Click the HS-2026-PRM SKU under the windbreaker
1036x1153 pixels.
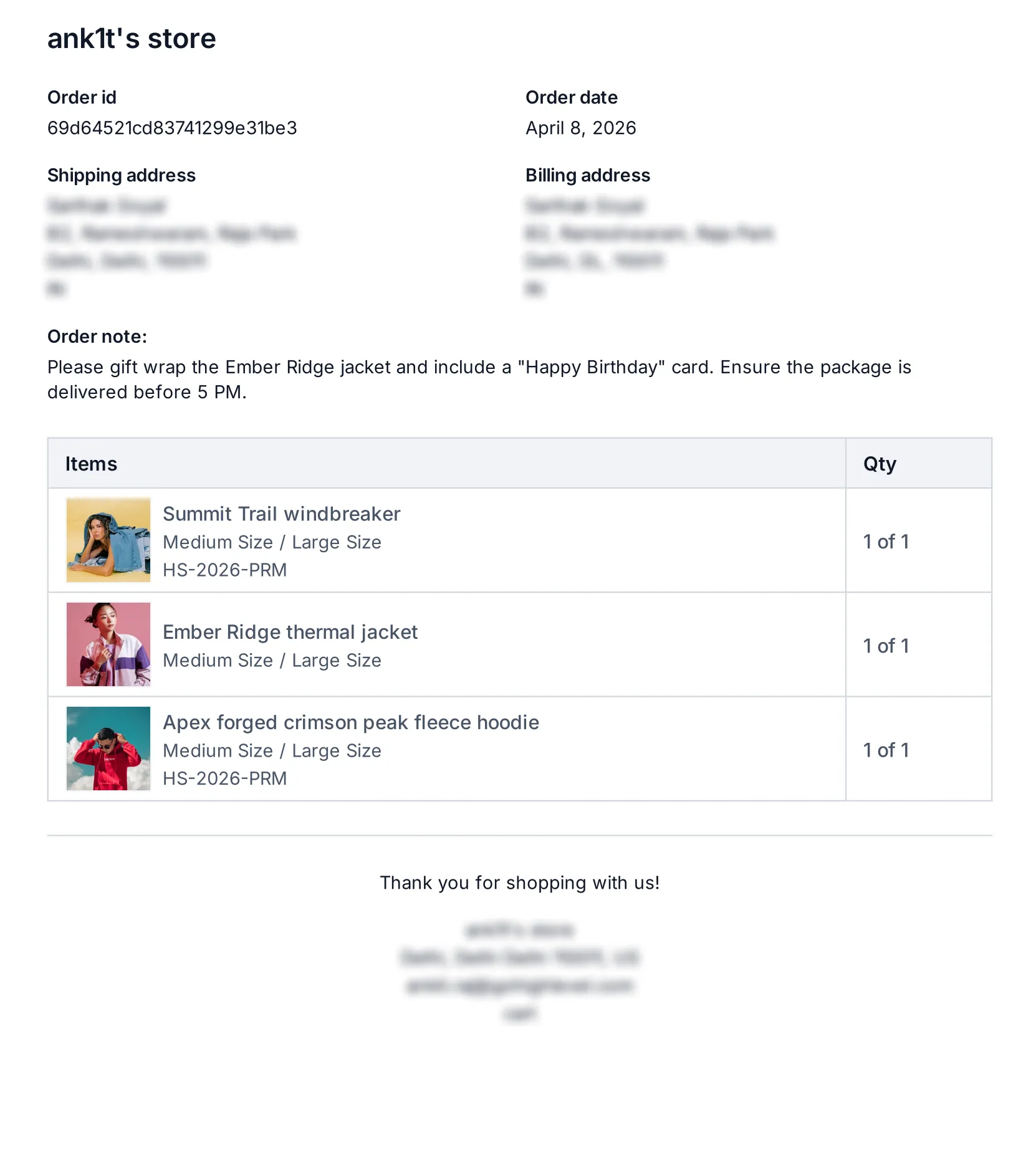pyautogui.click(x=224, y=570)
